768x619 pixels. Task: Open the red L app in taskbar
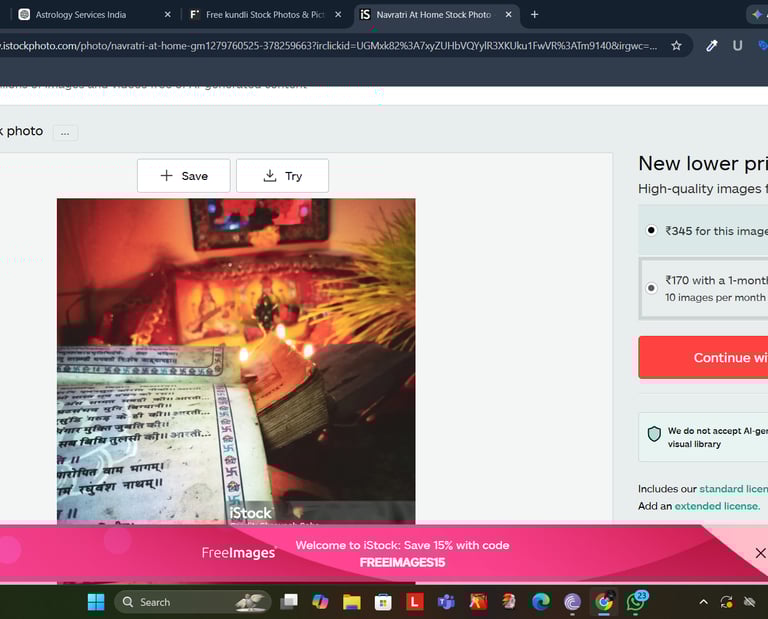(x=414, y=602)
